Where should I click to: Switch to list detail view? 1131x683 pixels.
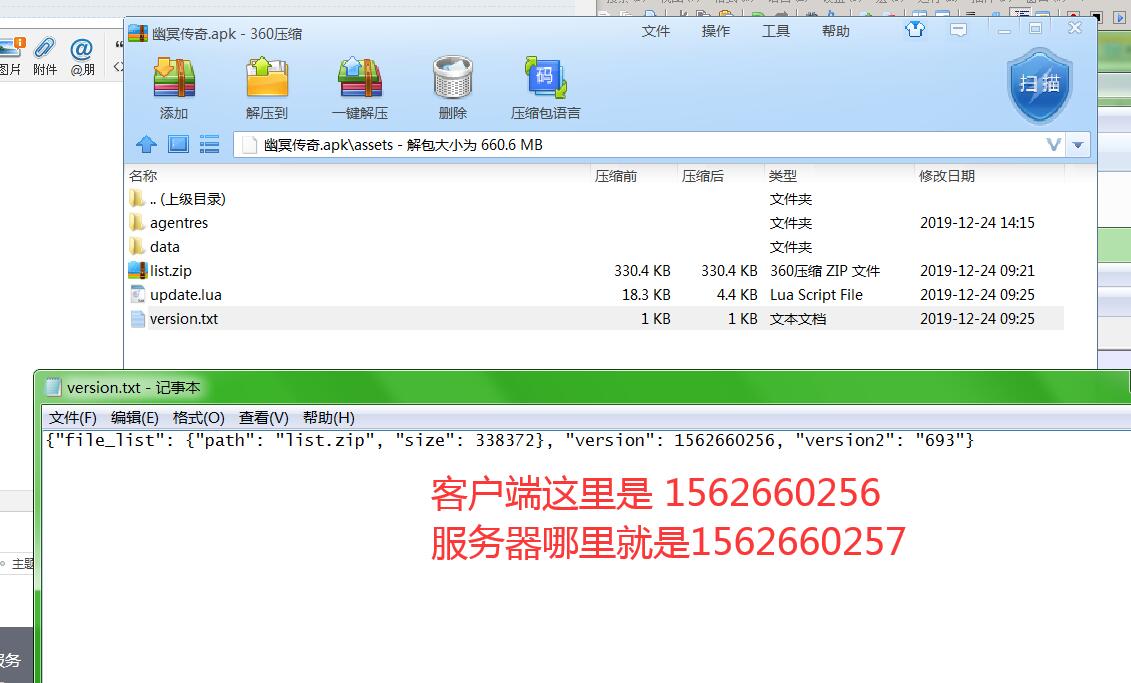209,144
